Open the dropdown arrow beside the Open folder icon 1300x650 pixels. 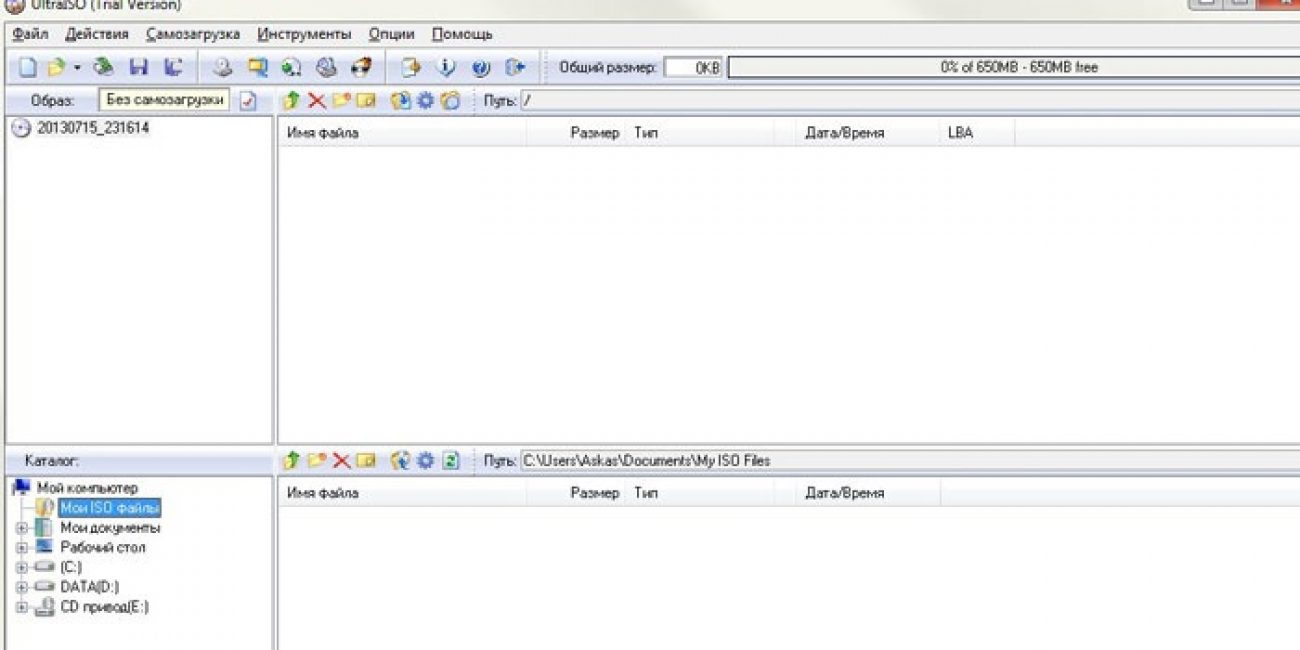click(x=77, y=68)
